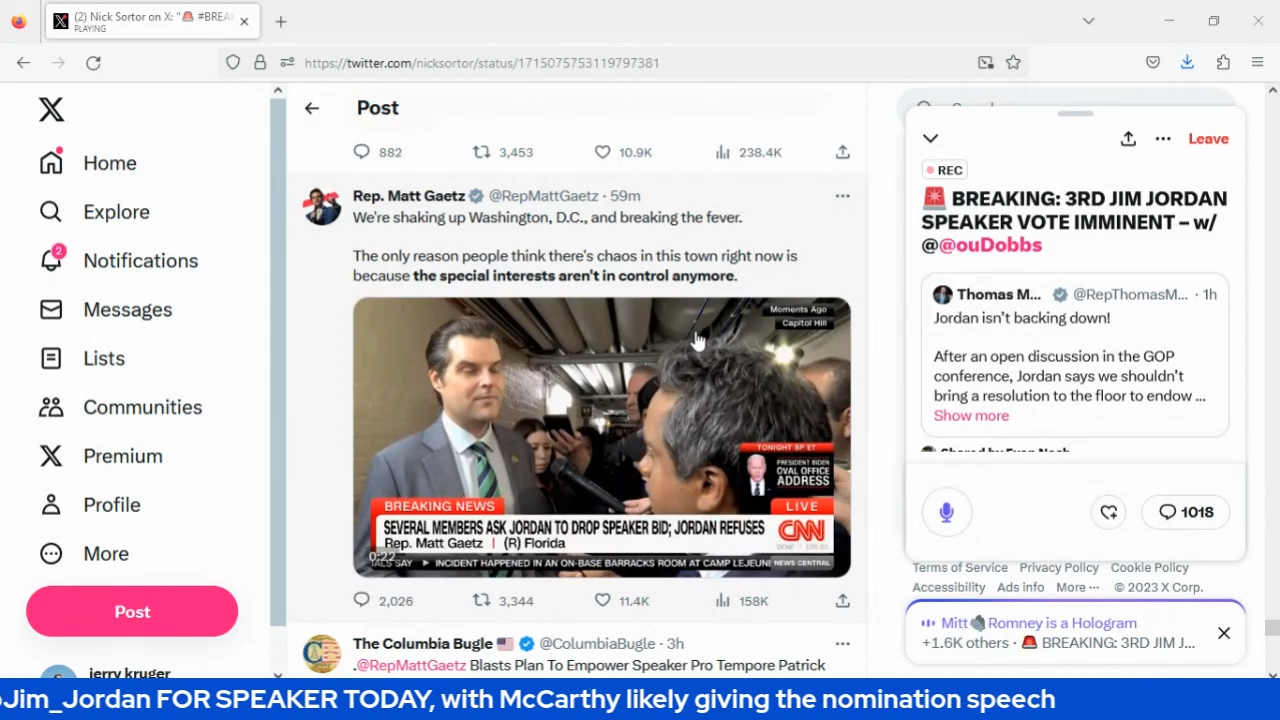Click the pink Post button
This screenshot has width=1280, height=720.
(x=132, y=612)
